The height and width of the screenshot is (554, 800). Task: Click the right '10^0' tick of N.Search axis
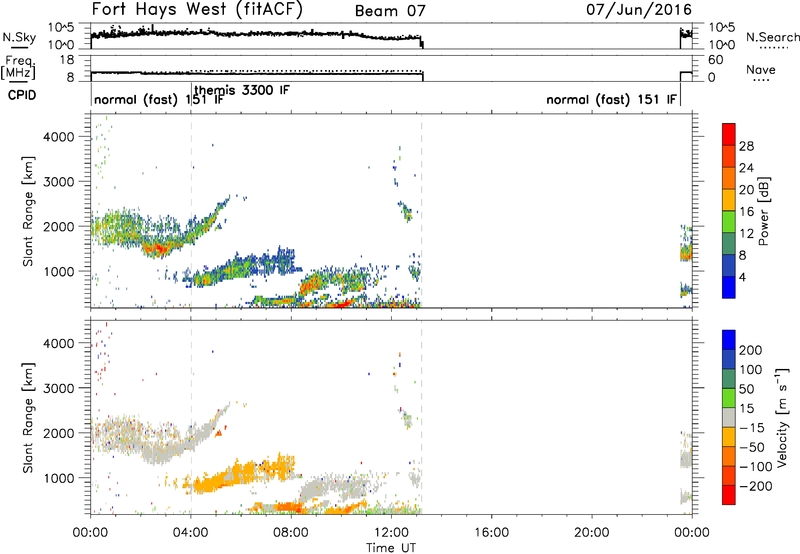click(x=722, y=45)
